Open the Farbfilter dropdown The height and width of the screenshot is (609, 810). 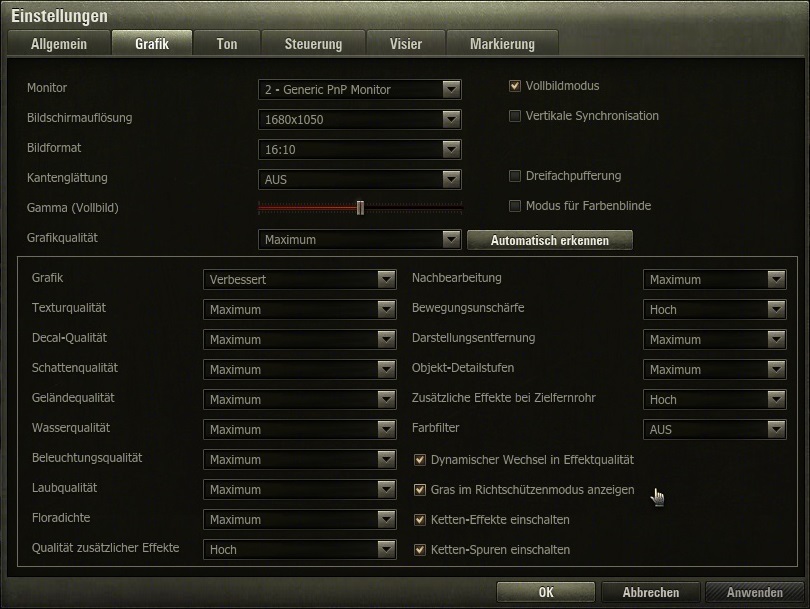pos(714,430)
